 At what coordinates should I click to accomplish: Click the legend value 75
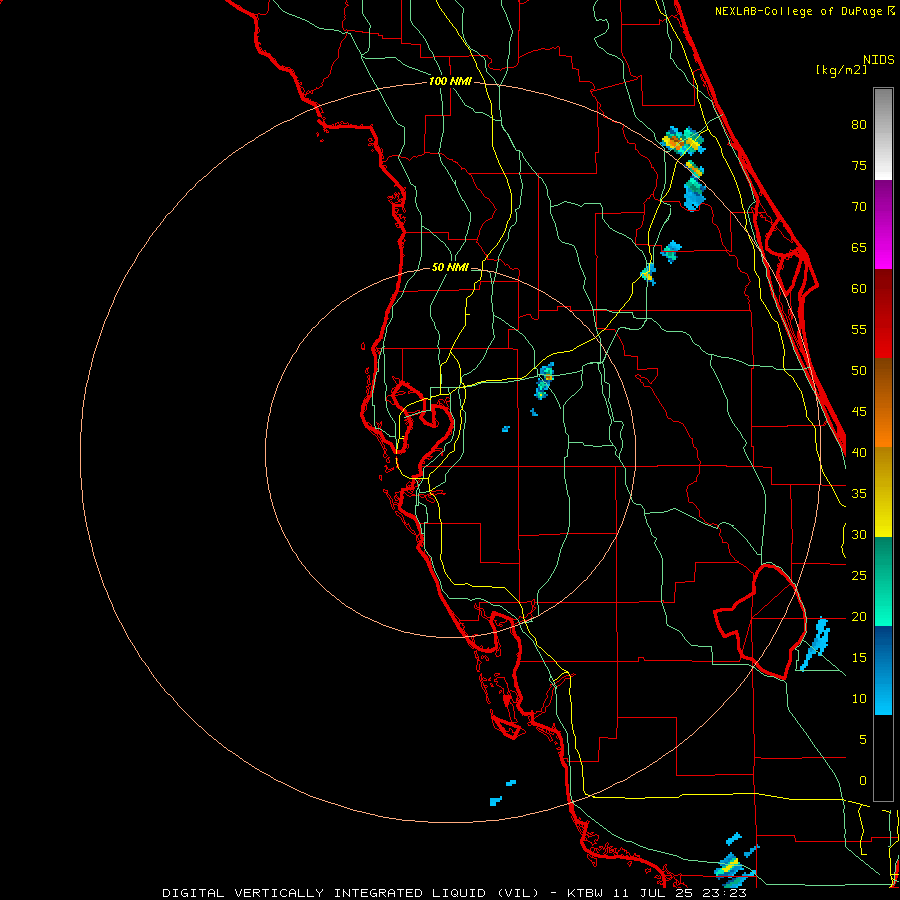pyautogui.click(x=859, y=165)
